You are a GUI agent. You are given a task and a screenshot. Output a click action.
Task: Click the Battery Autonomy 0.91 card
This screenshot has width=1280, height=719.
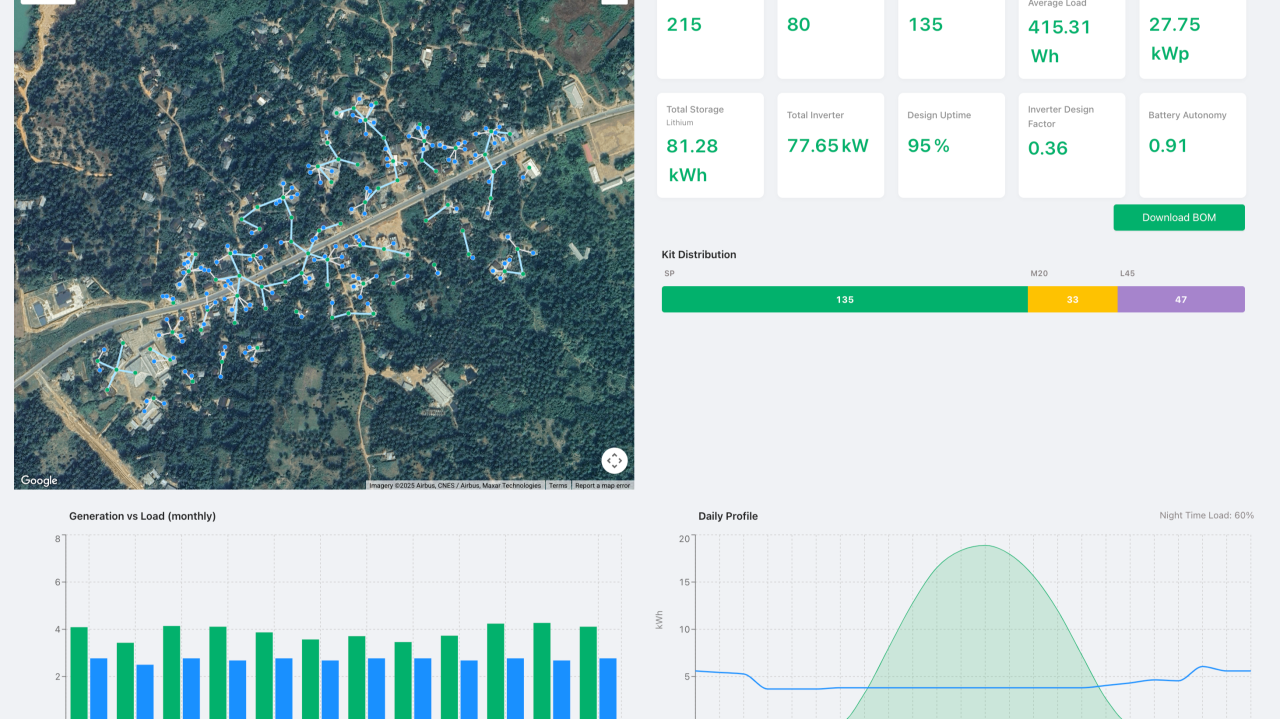click(1192, 146)
